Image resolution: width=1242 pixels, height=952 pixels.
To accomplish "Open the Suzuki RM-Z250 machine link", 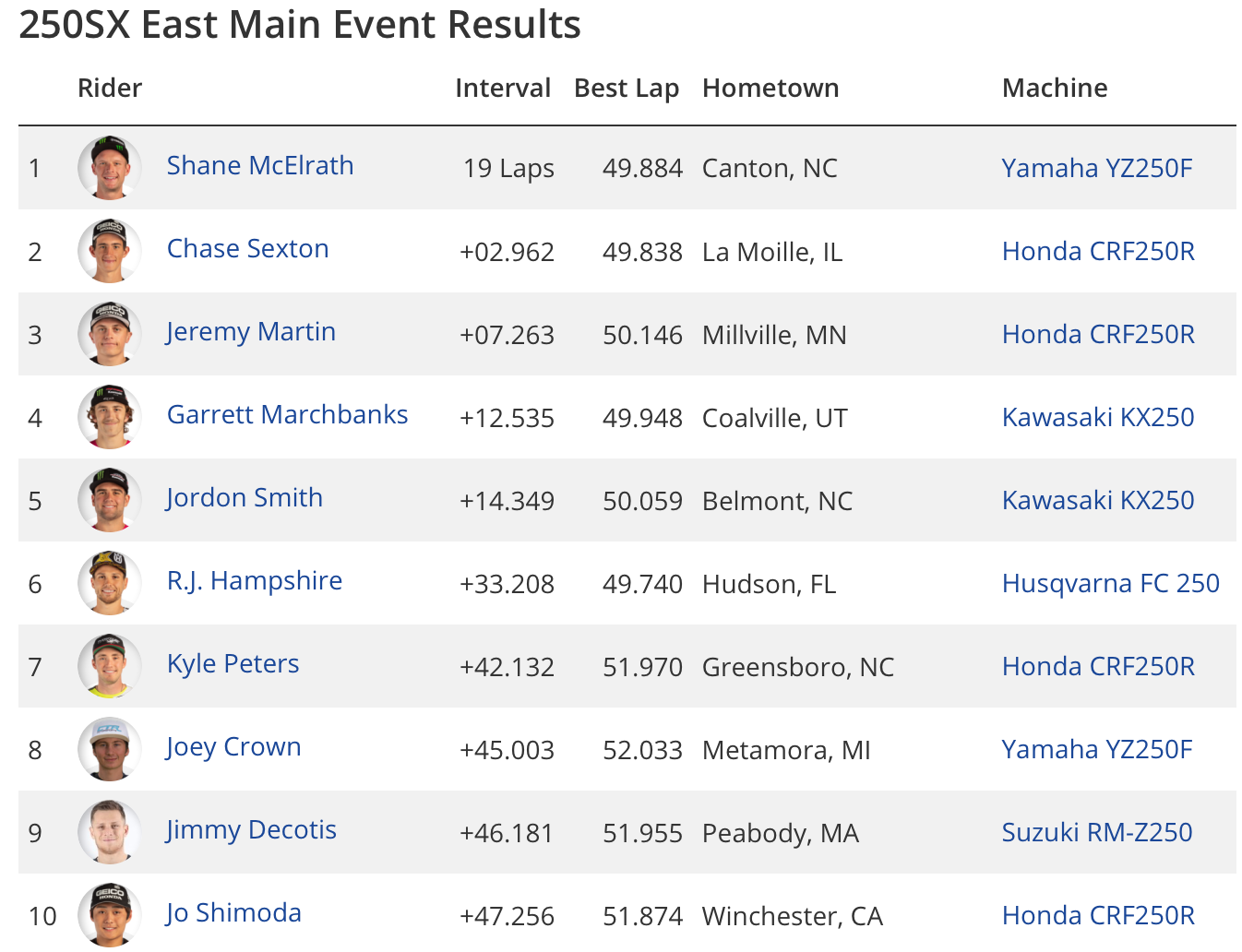I will [x=1096, y=833].
